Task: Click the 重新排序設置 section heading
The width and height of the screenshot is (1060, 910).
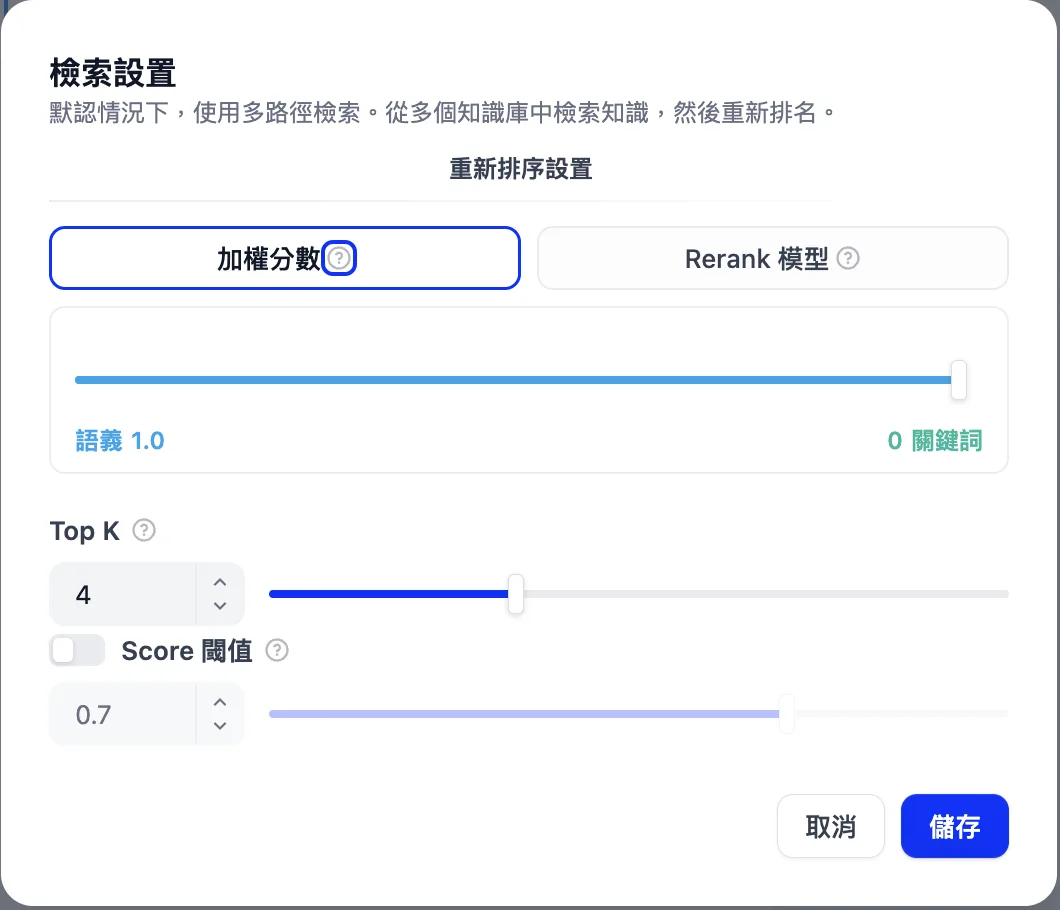Action: (521, 169)
